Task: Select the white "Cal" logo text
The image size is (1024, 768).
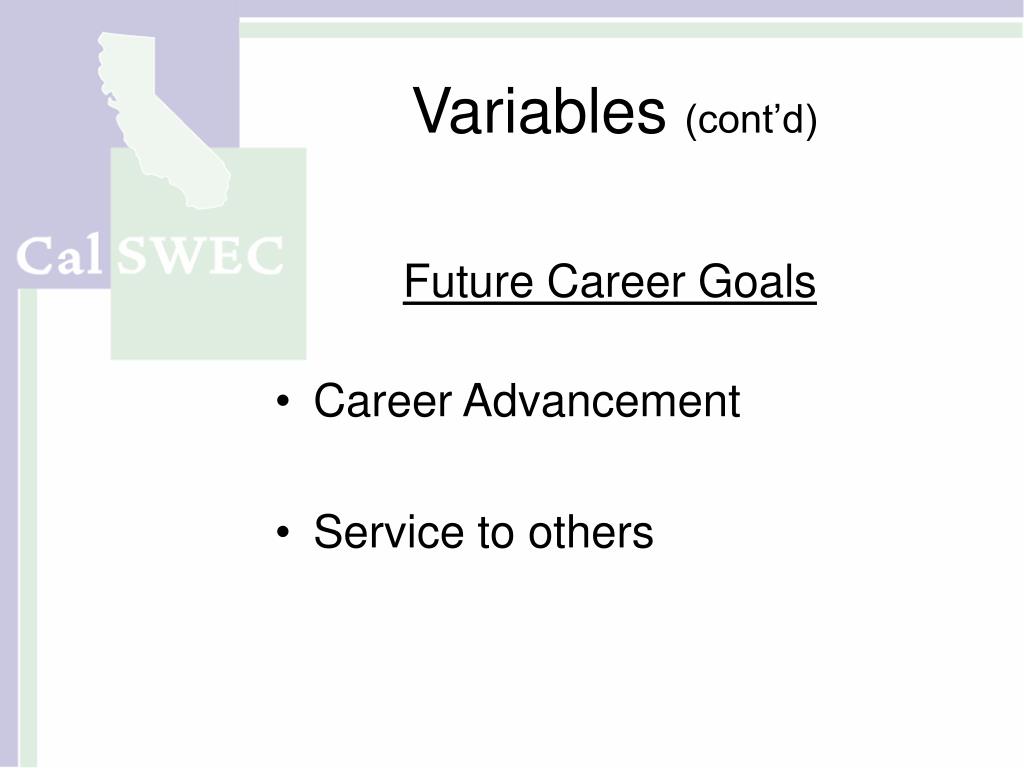Action: (59, 256)
